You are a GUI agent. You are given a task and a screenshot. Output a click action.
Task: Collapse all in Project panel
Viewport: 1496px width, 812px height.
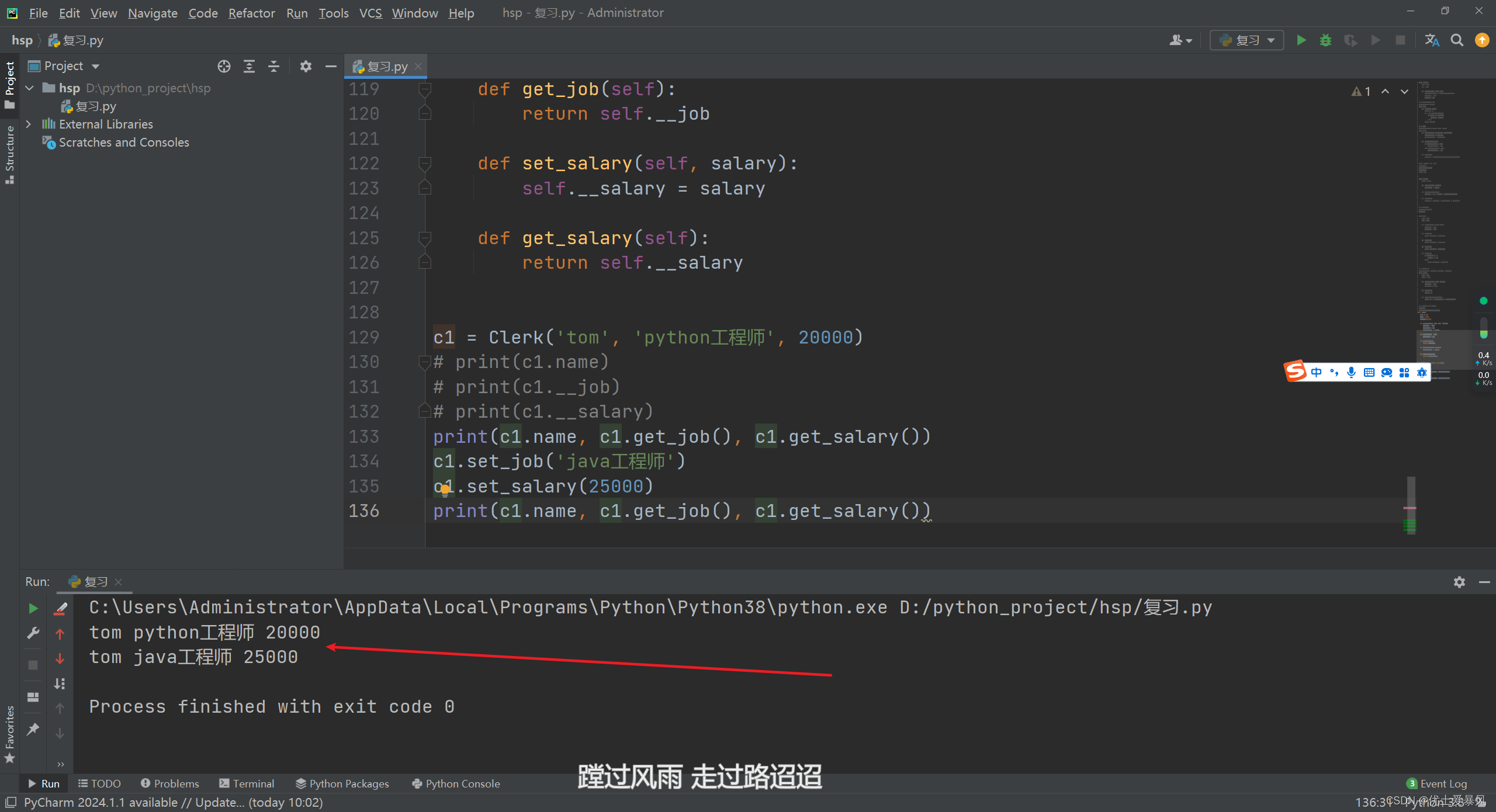(x=273, y=67)
